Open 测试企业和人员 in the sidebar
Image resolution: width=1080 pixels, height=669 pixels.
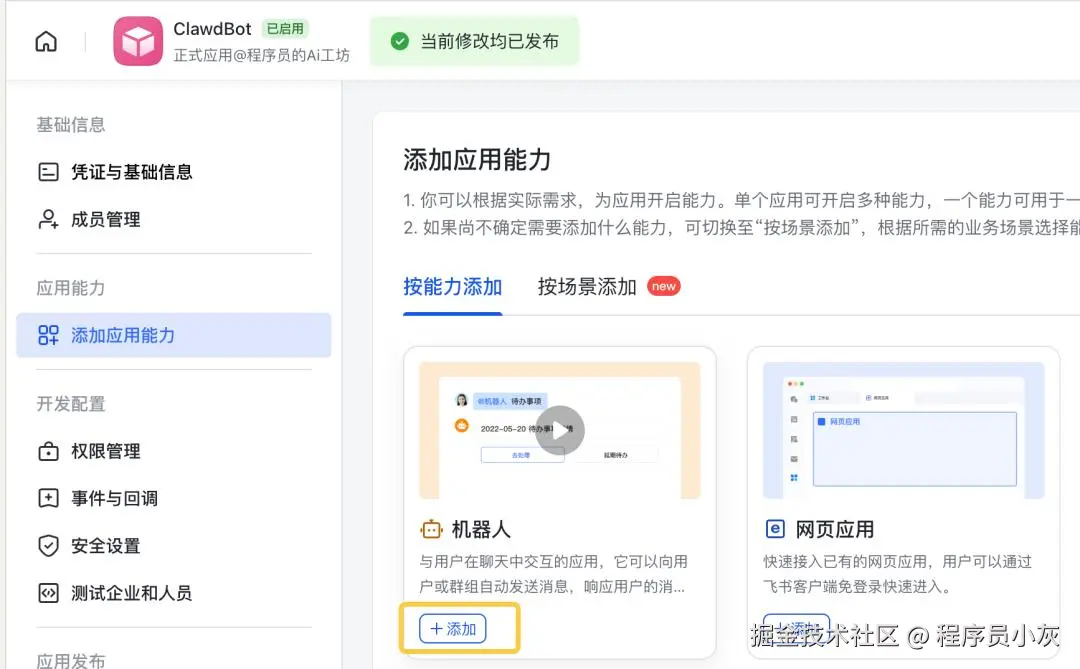click(174, 593)
